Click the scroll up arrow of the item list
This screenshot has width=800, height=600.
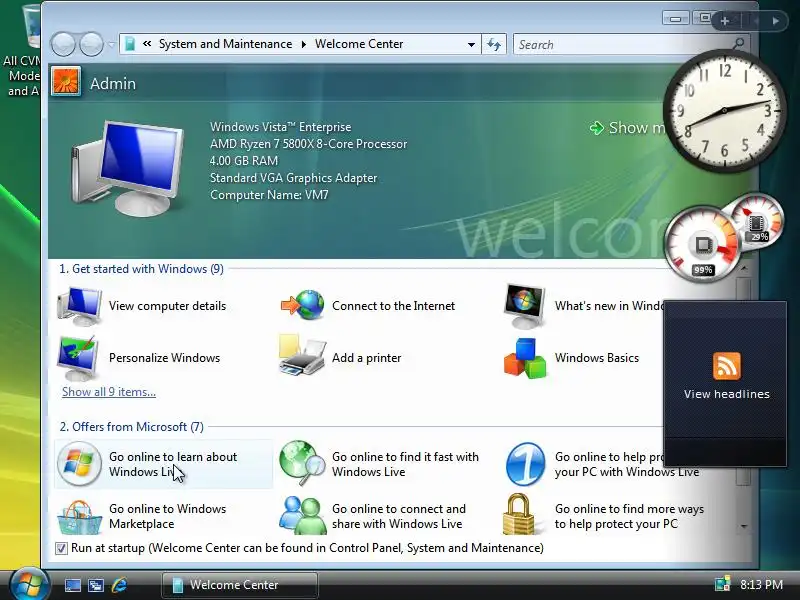click(744, 268)
